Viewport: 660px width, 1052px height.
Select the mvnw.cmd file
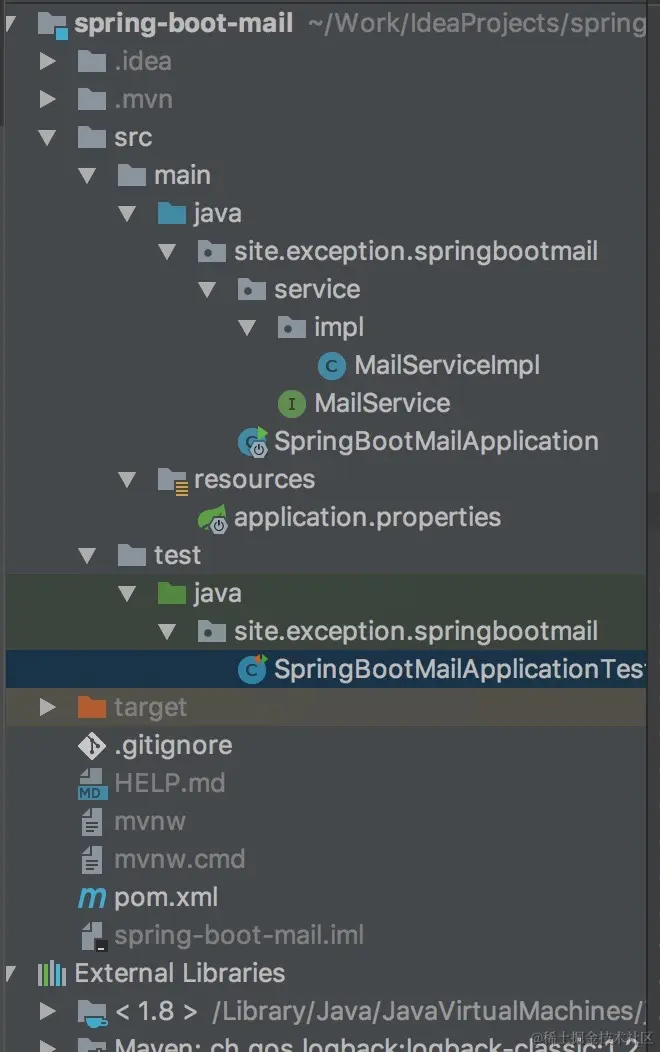click(x=180, y=859)
